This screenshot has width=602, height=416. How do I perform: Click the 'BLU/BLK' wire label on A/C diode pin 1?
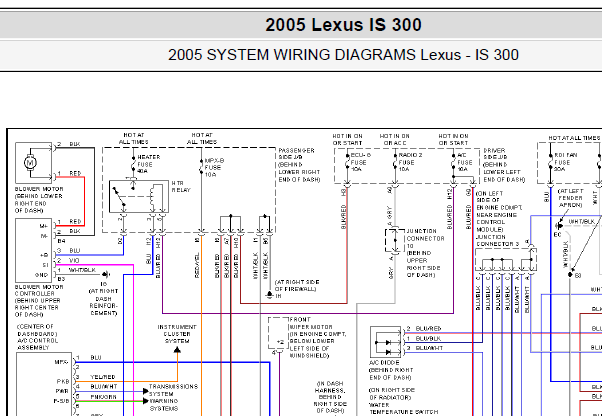(x=428, y=338)
